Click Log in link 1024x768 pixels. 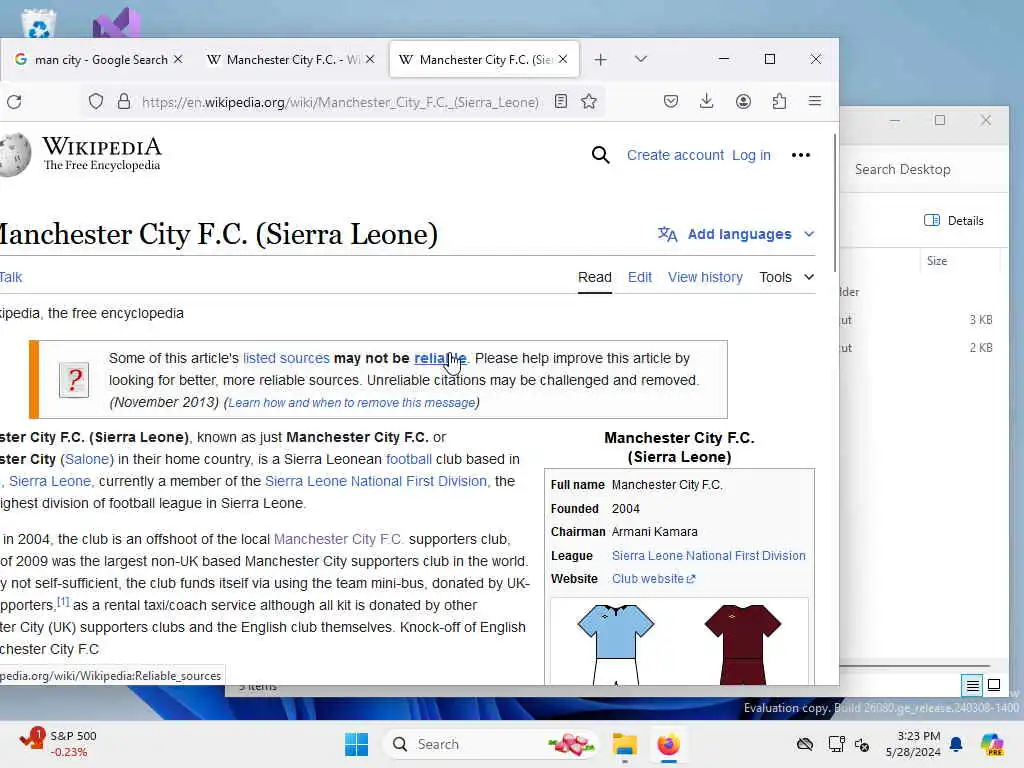click(751, 155)
